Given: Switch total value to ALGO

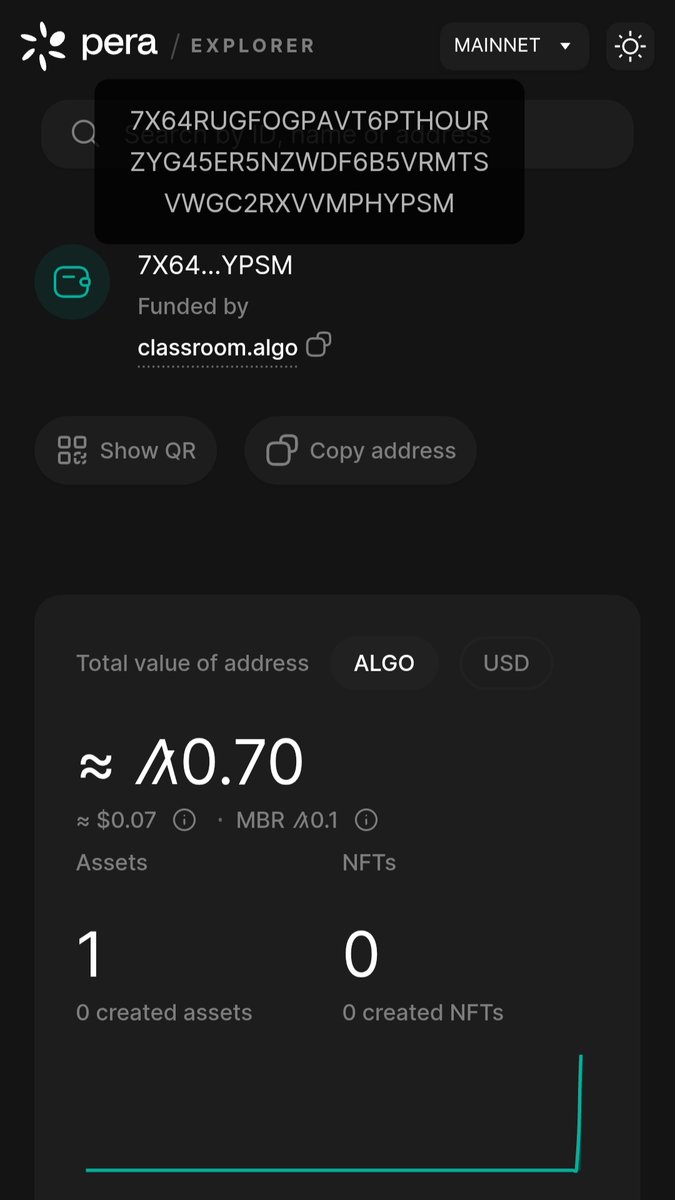Looking at the screenshot, I should click(x=384, y=663).
